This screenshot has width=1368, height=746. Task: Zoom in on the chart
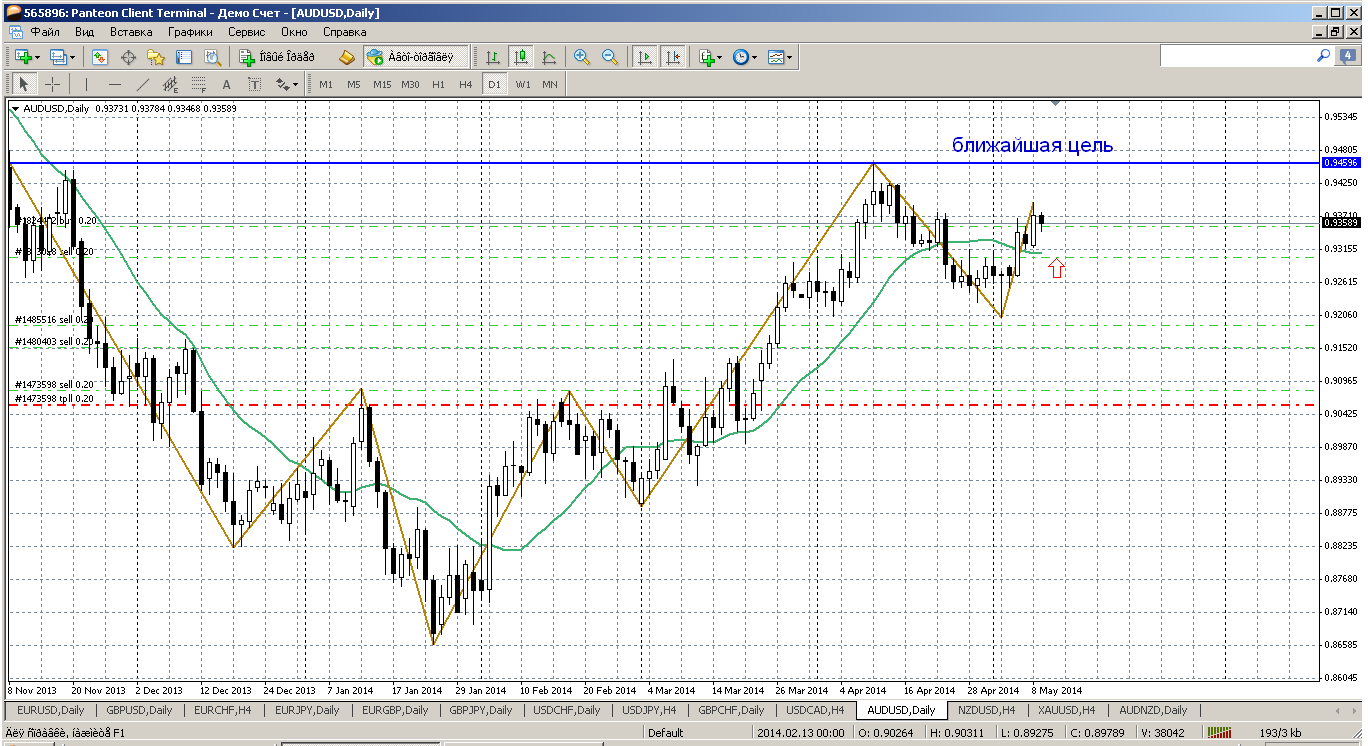point(581,57)
